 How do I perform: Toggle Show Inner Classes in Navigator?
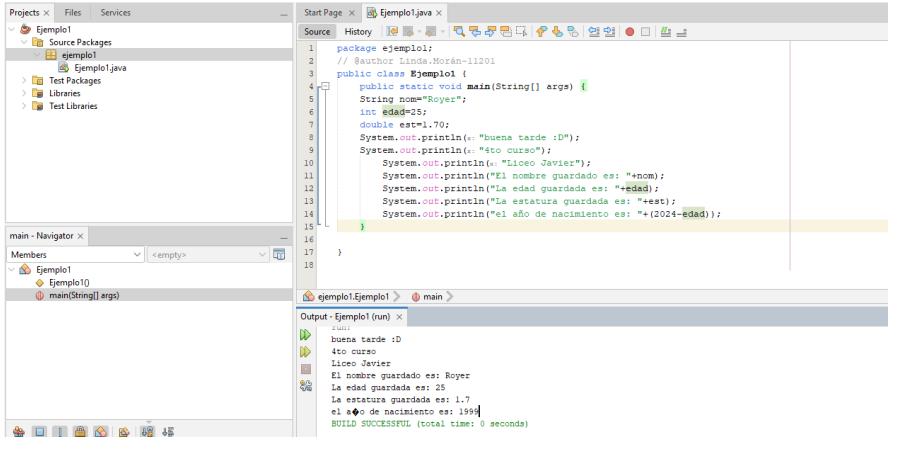[101, 431]
